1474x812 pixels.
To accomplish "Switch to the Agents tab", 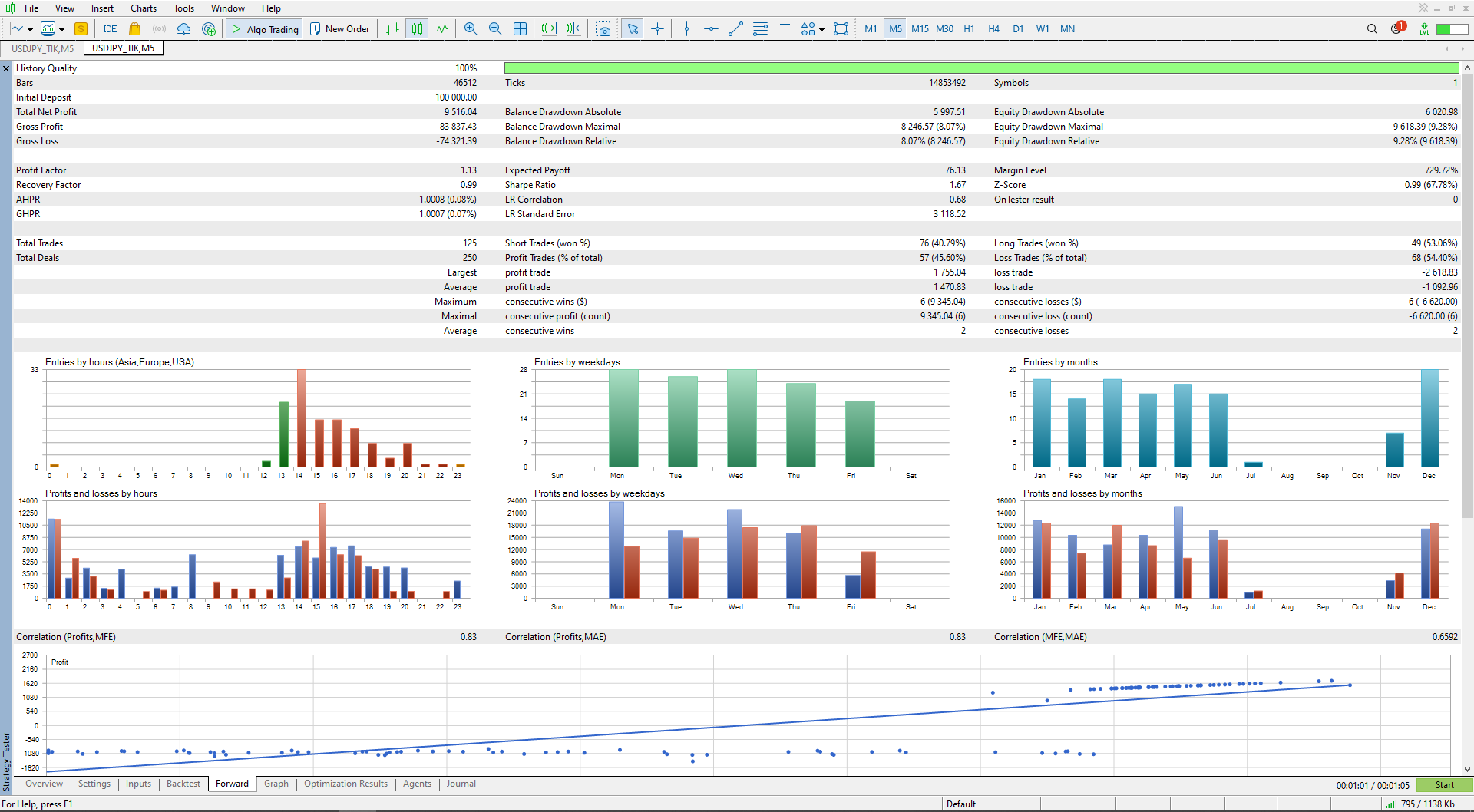I will [x=417, y=784].
